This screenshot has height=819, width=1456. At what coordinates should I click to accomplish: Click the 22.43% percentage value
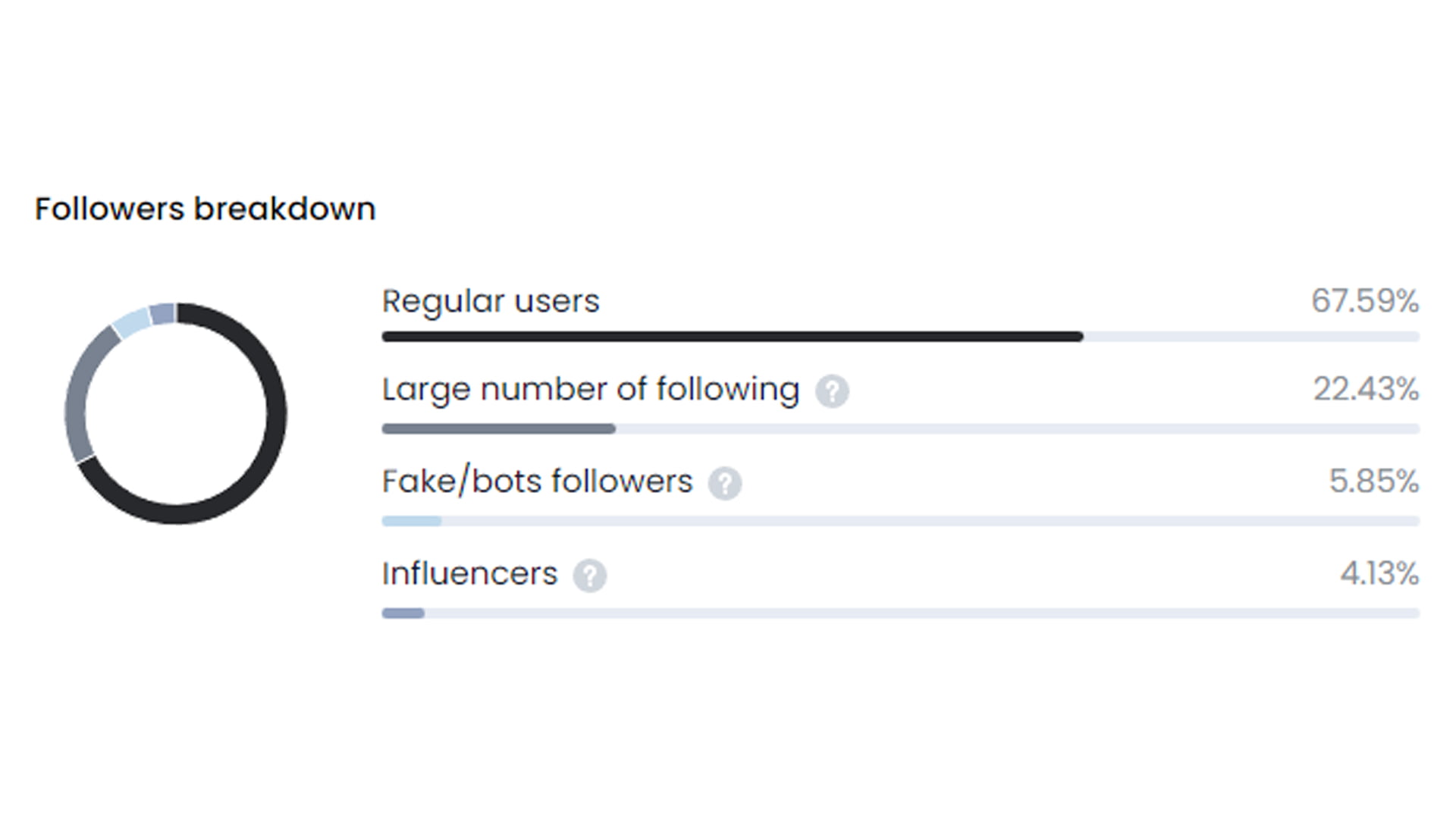tap(1366, 390)
